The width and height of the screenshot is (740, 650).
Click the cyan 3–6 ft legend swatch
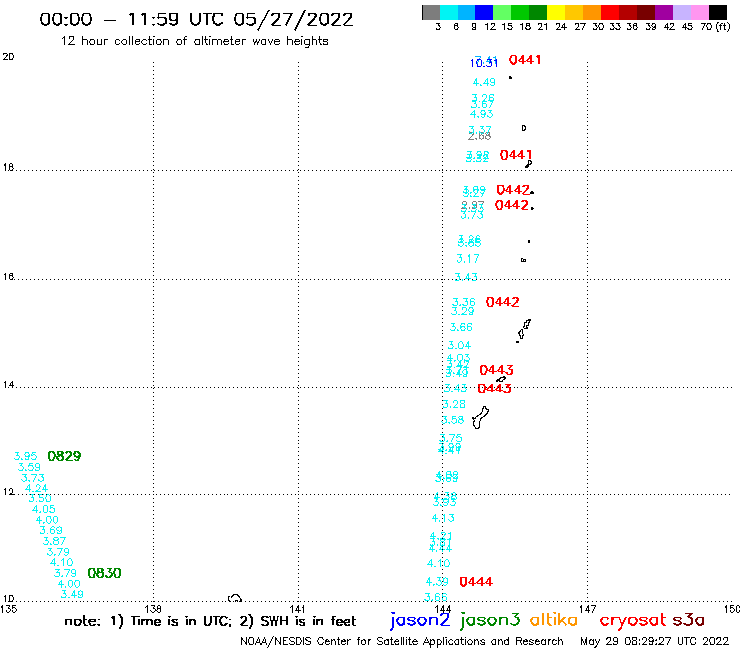(x=449, y=12)
